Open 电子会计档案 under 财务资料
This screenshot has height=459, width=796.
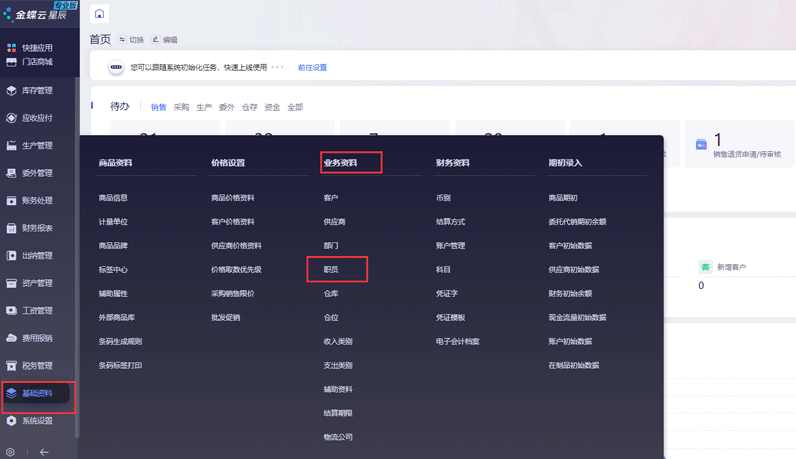click(457, 341)
